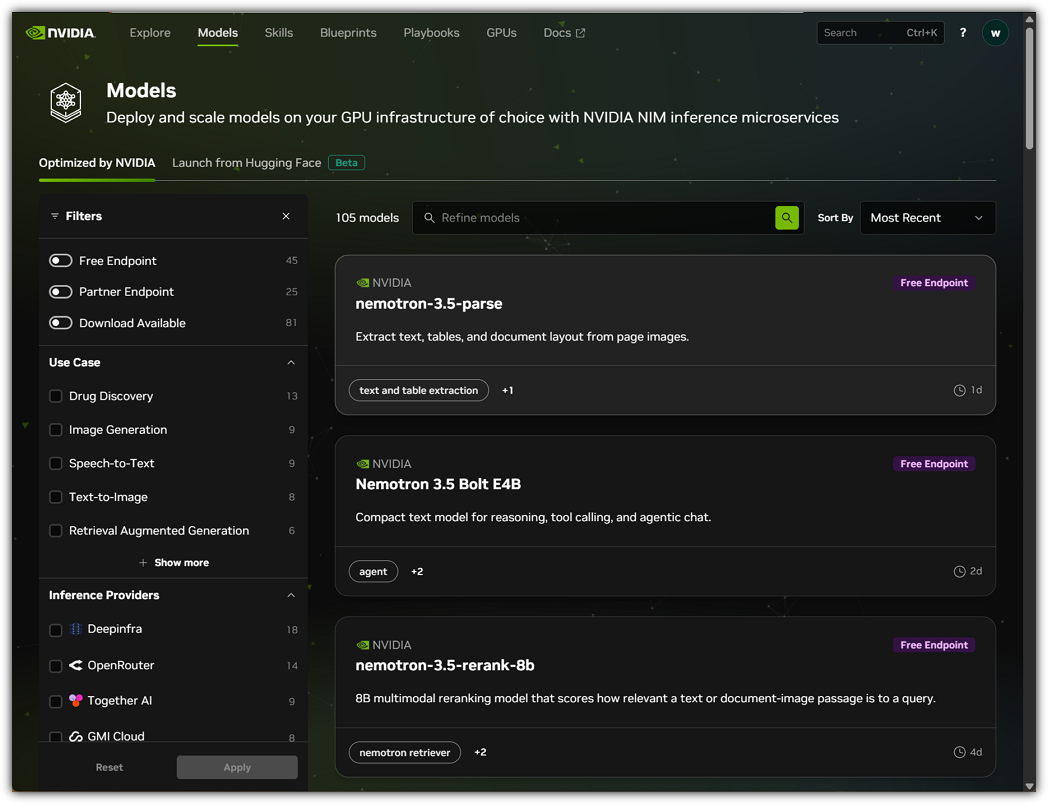Screen dimensions: 1049x805
Task: Expand the +2 tags on Nemotron 3.5 Bolt E4B
Action: 417,571
